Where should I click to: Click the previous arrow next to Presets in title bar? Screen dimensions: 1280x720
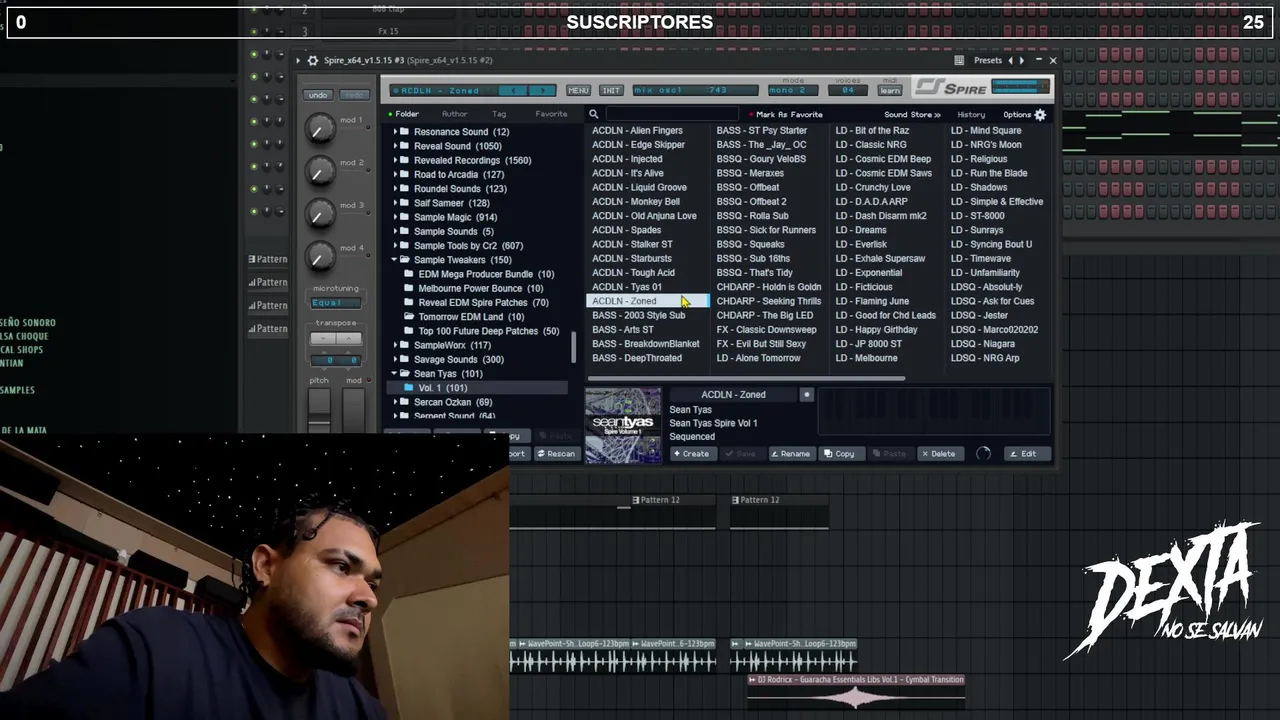coord(1011,61)
